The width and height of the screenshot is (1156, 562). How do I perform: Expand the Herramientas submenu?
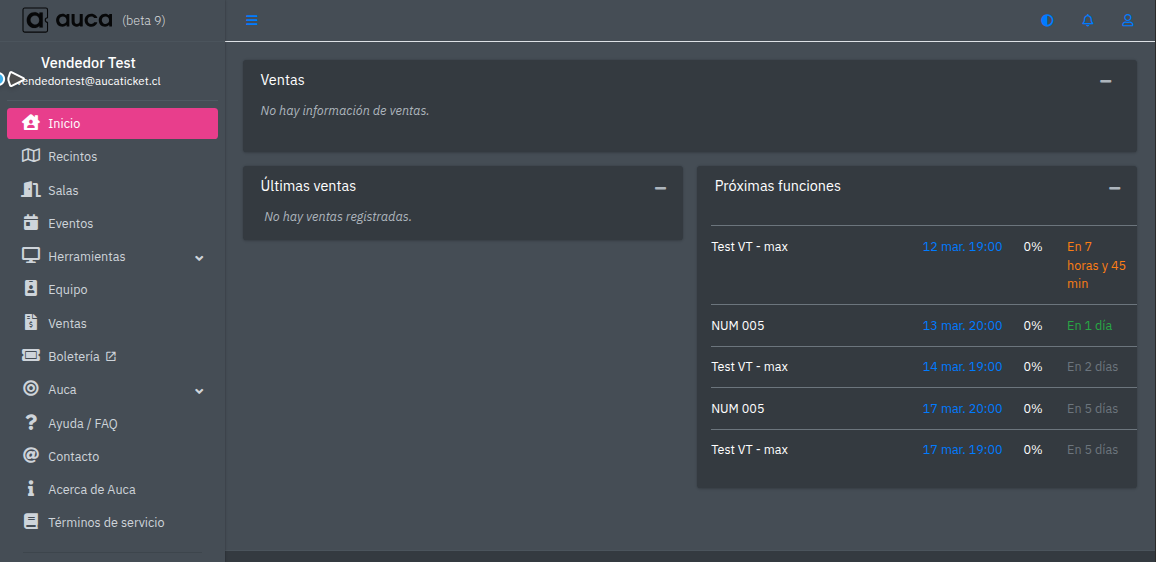[x=199, y=257]
